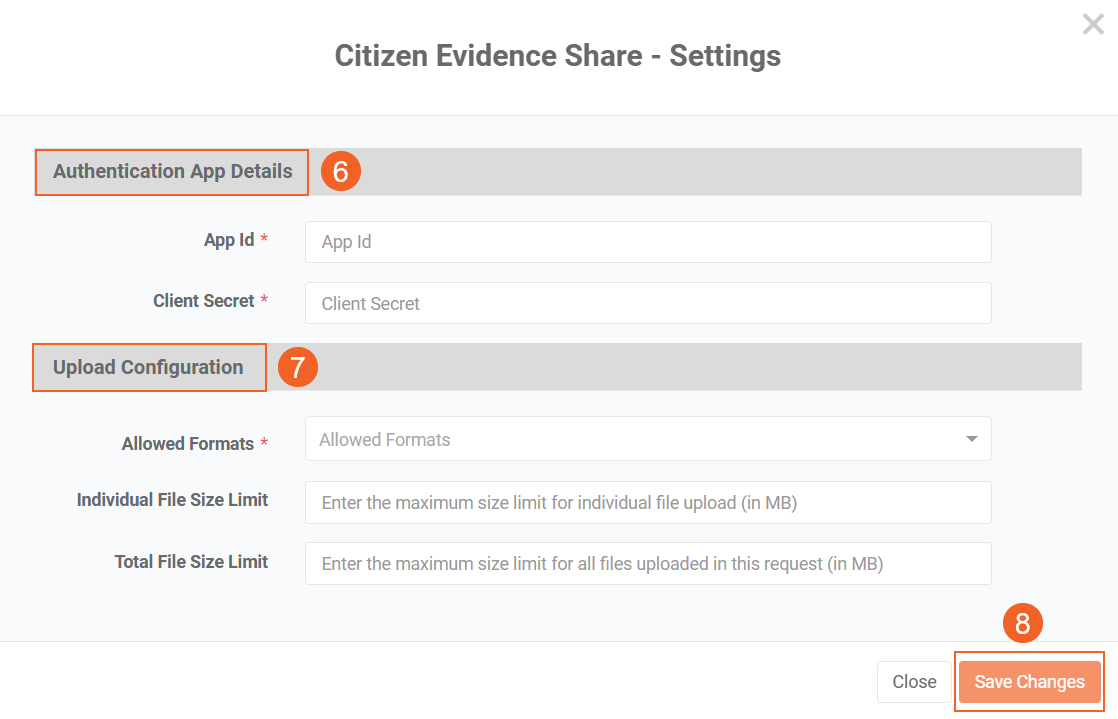
Task: Close the settings dialog with the X icon
Action: click(1092, 25)
